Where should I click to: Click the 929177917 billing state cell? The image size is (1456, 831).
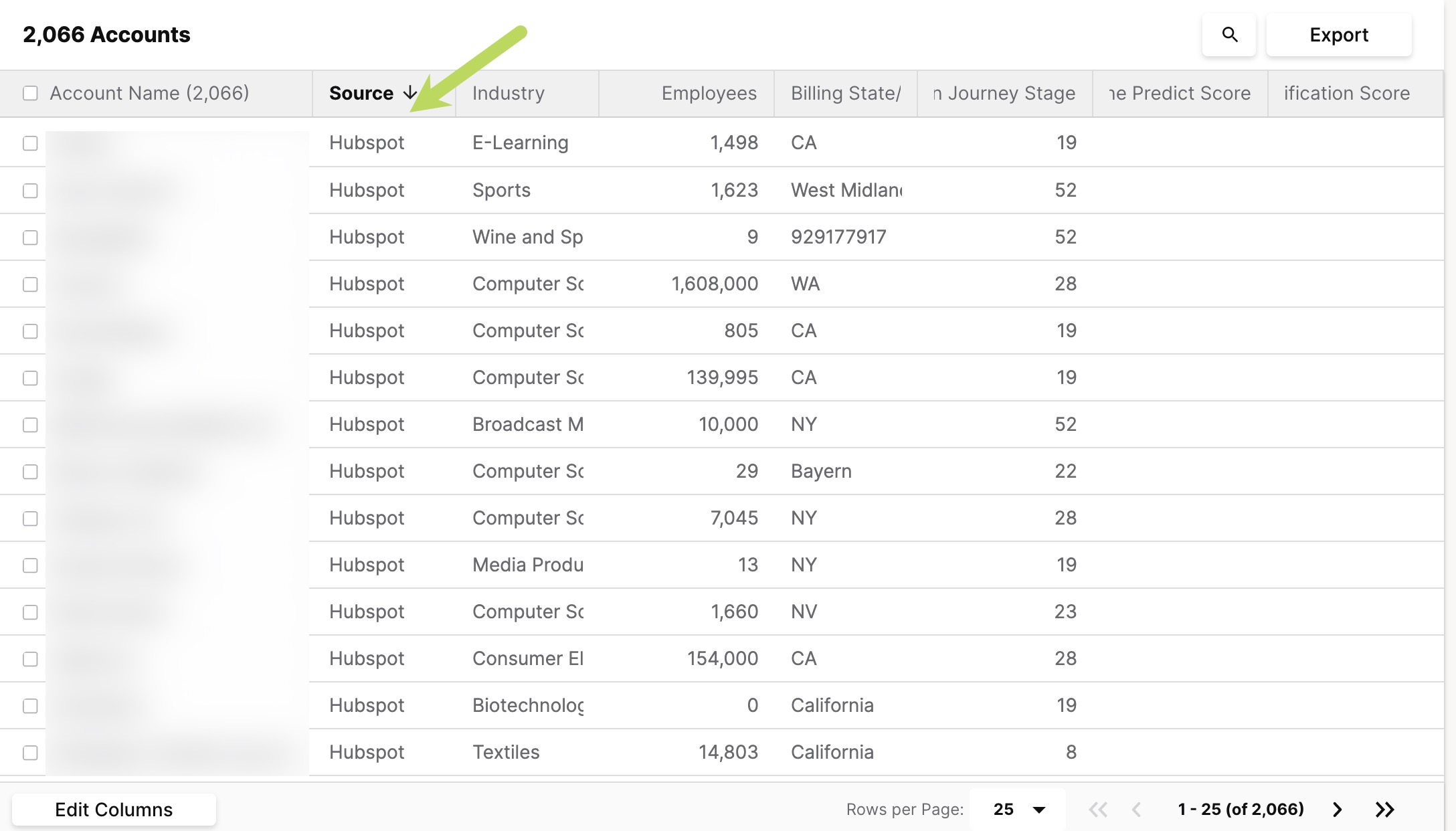click(838, 237)
